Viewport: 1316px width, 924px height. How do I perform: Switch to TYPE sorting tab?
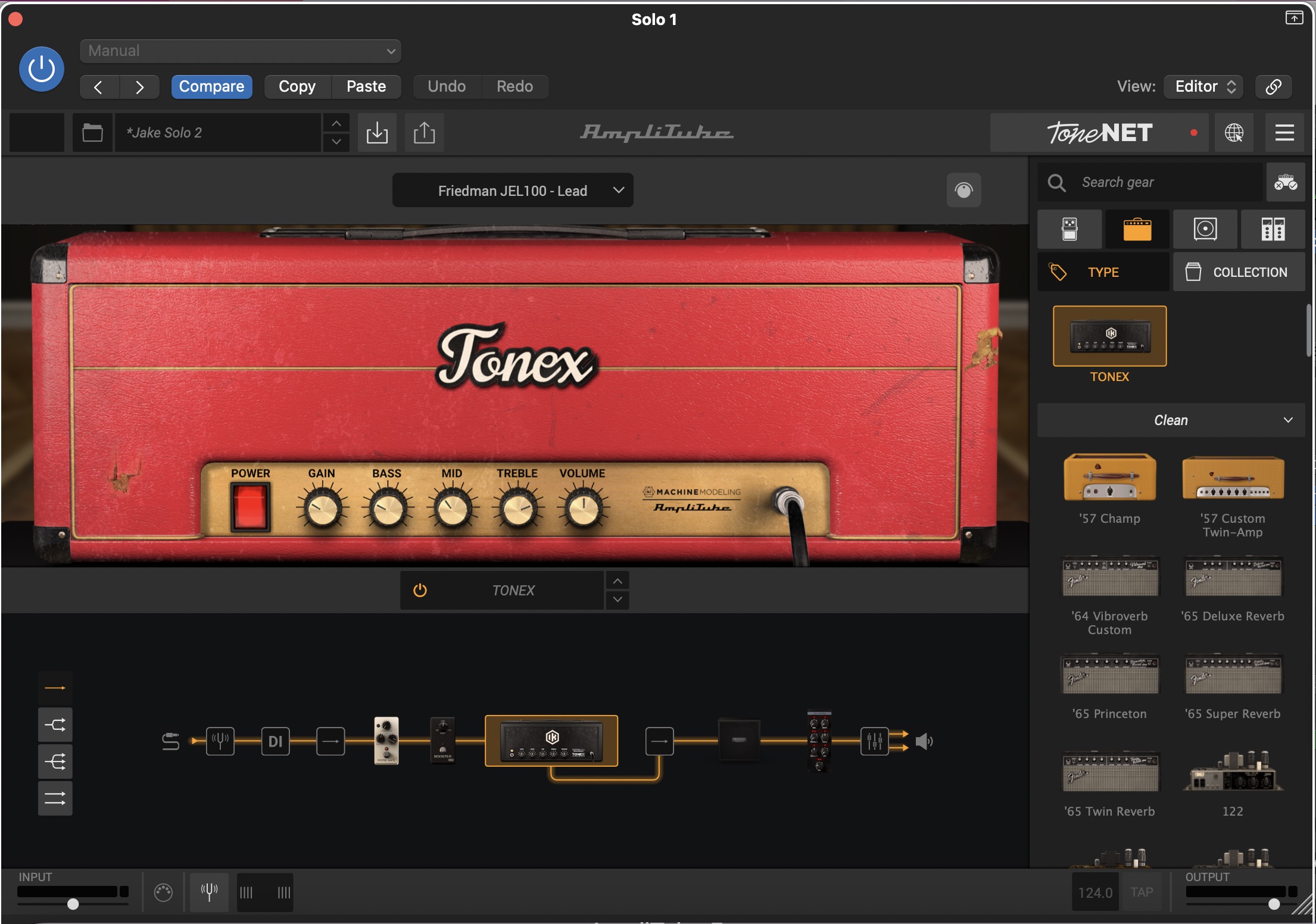1103,272
